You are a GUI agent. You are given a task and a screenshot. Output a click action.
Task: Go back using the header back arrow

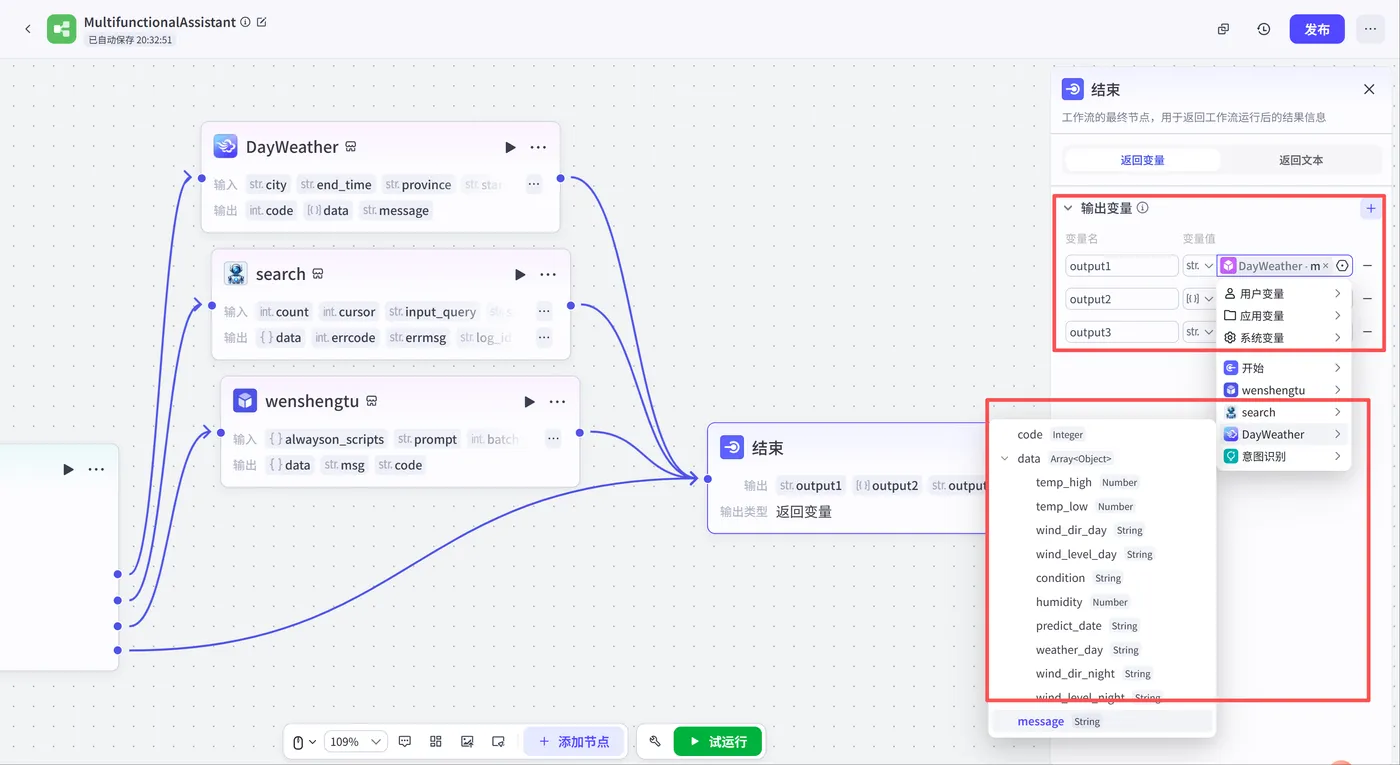tap(28, 29)
